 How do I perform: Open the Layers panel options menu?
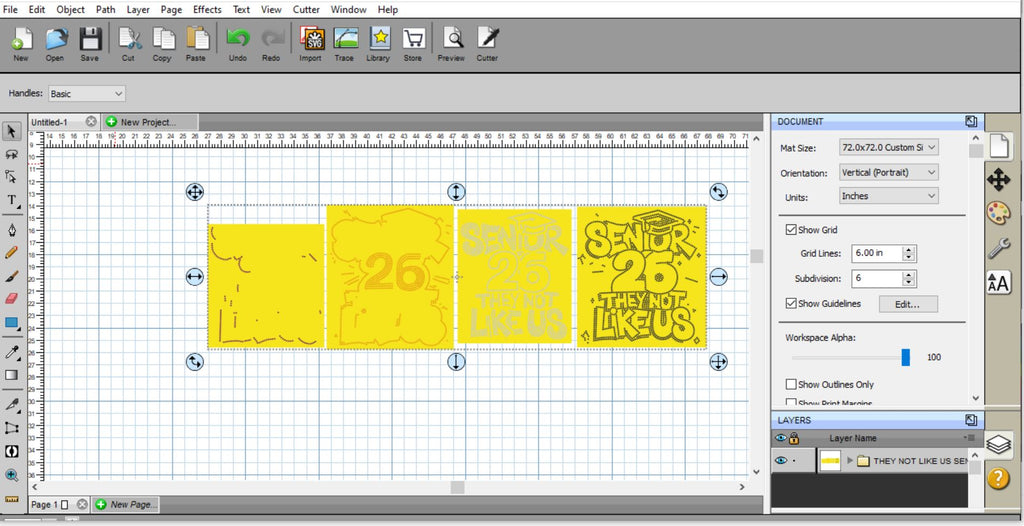pyautogui.click(x=970, y=438)
